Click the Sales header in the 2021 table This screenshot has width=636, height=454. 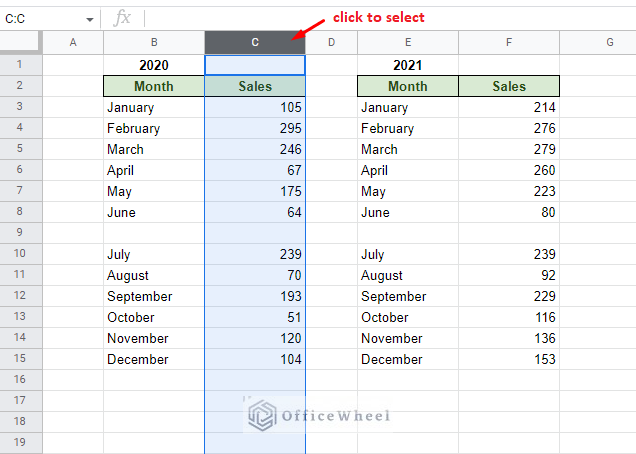pyautogui.click(x=509, y=86)
